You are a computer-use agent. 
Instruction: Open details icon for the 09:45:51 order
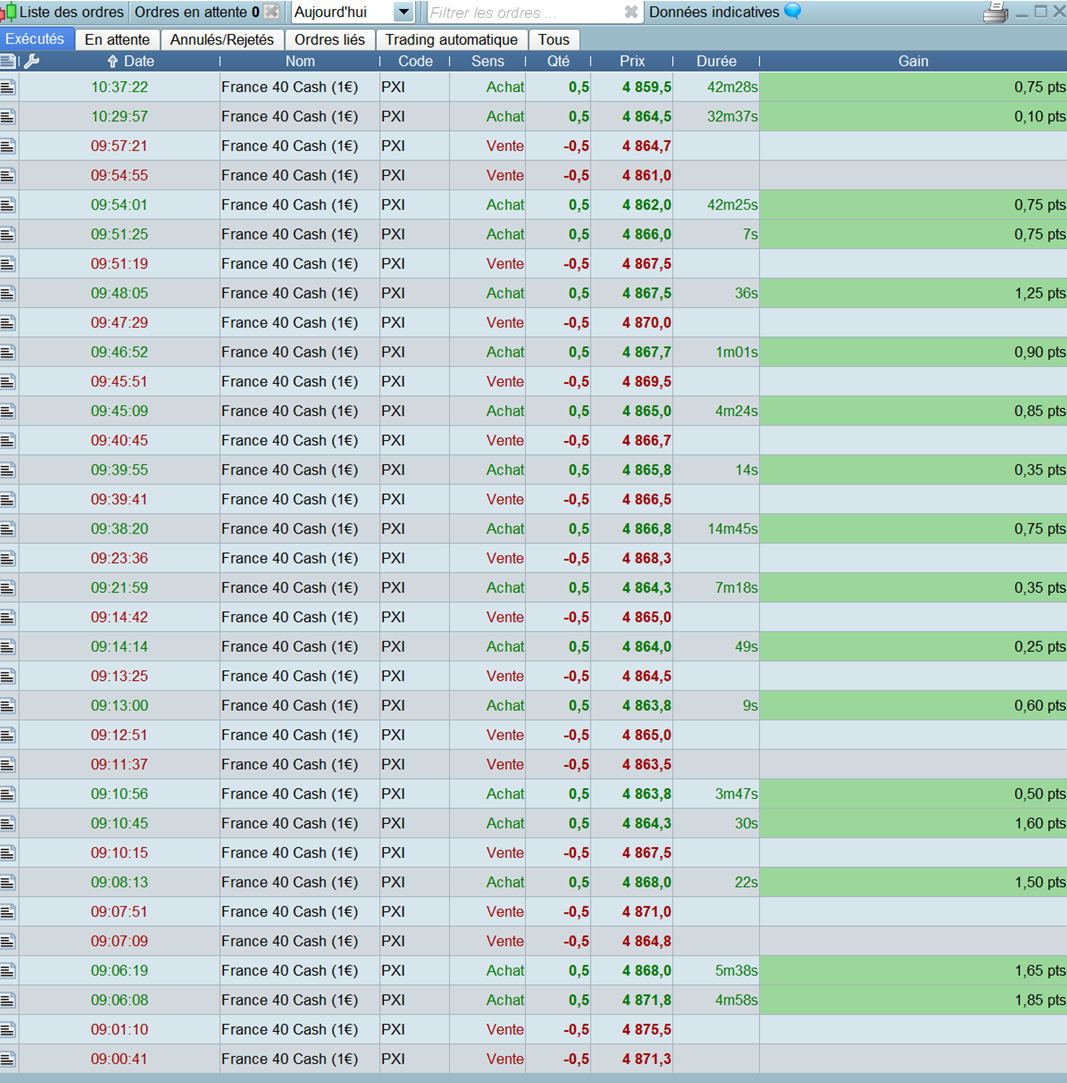8,381
